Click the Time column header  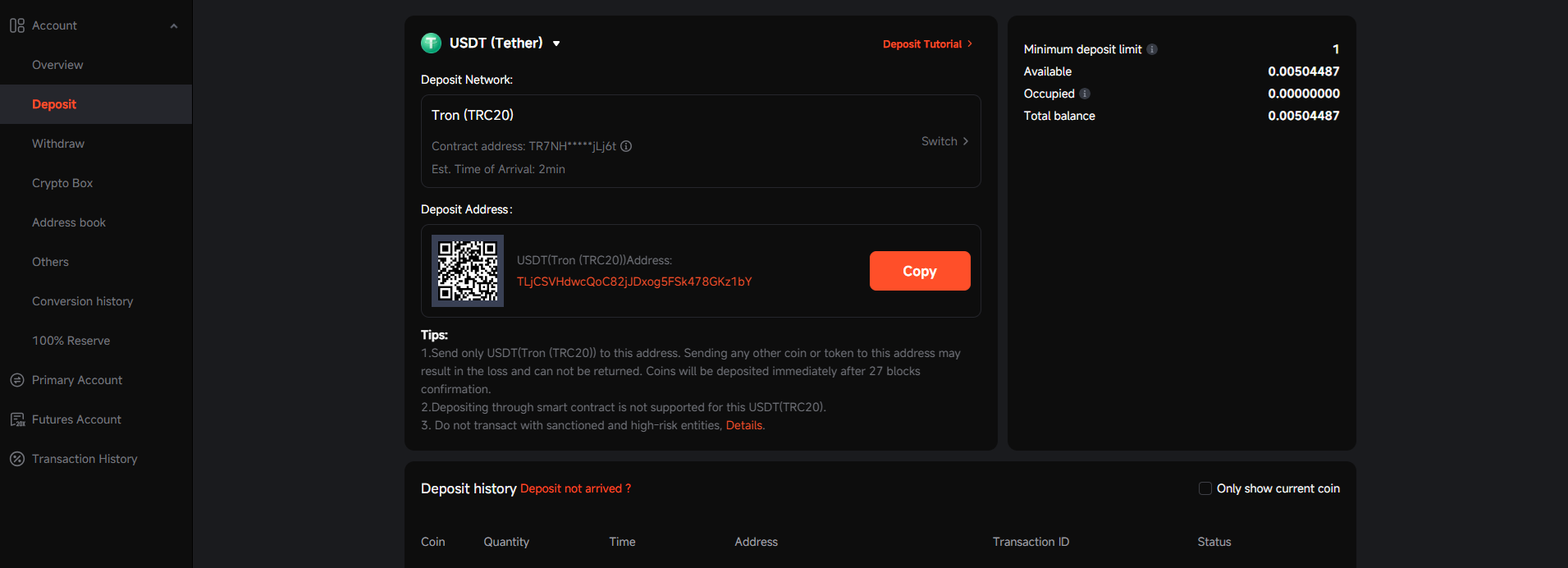(622, 542)
